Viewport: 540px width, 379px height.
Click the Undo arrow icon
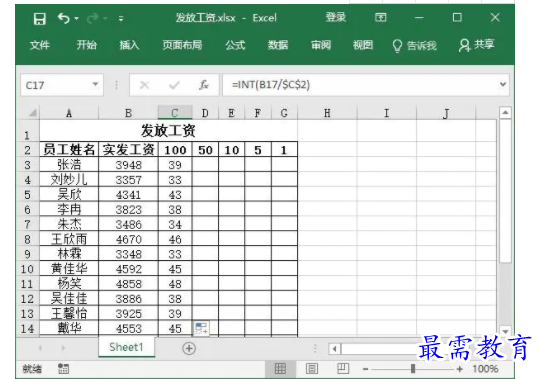pos(64,18)
